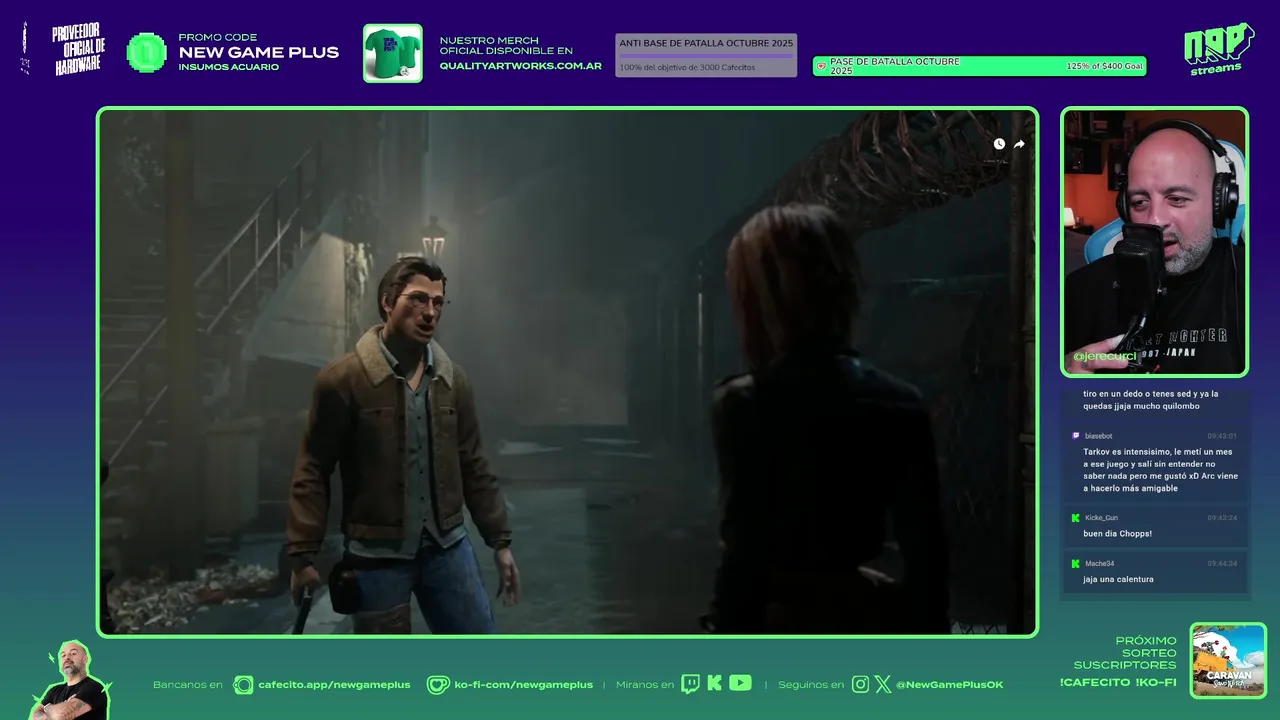Click the Twitch icon in footer
1280x720 pixels.
[690, 684]
